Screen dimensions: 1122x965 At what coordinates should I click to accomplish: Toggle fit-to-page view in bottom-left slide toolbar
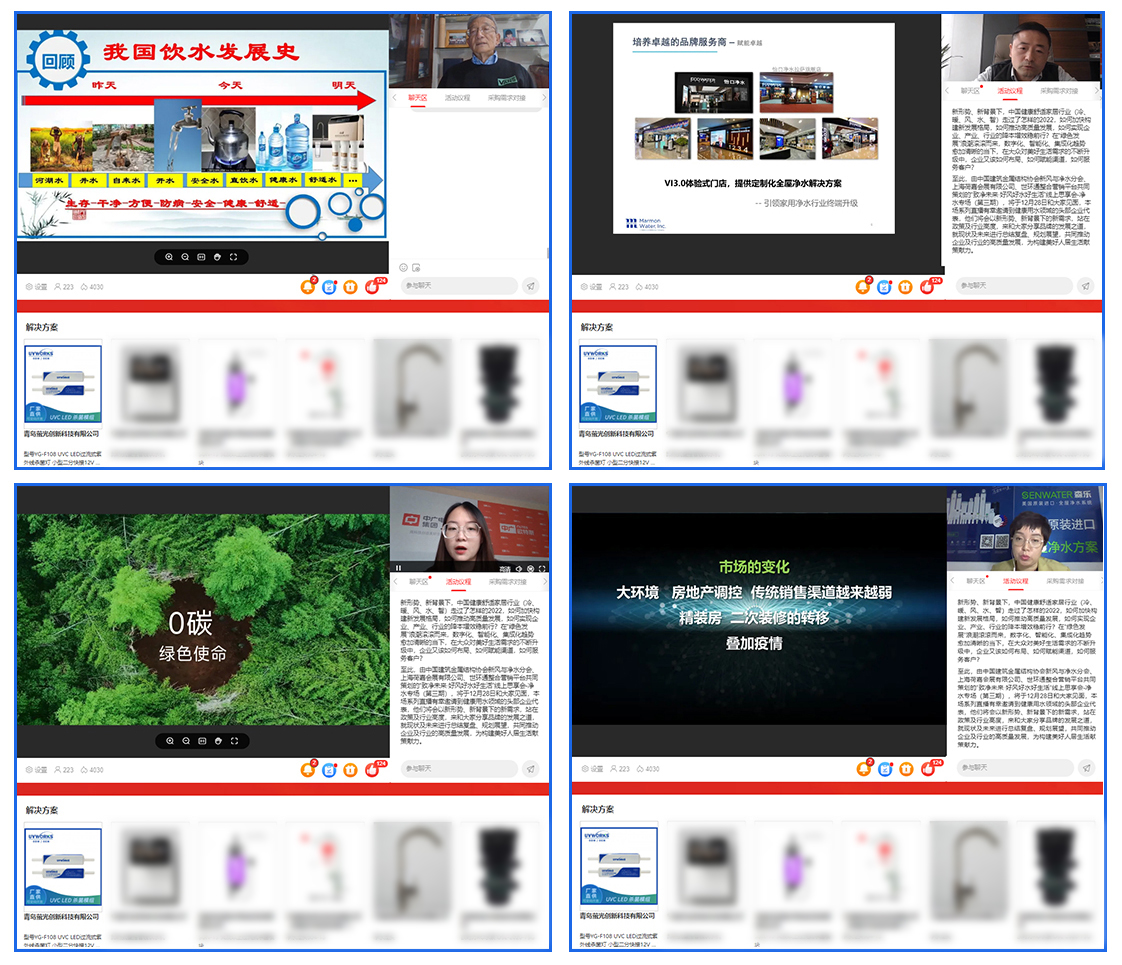202,741
